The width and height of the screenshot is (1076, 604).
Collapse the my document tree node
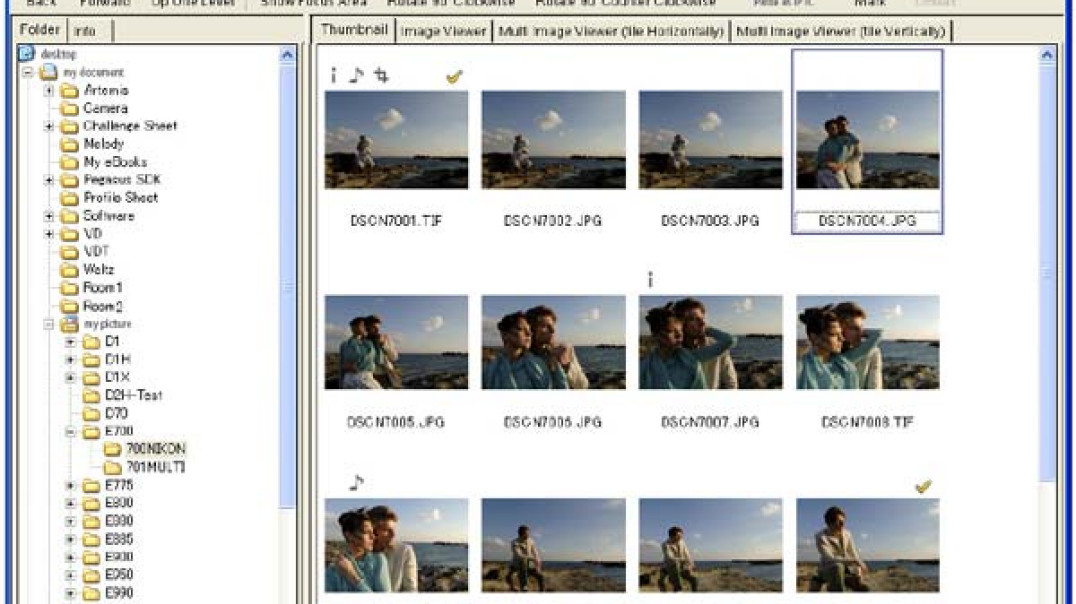coord(27,72)
